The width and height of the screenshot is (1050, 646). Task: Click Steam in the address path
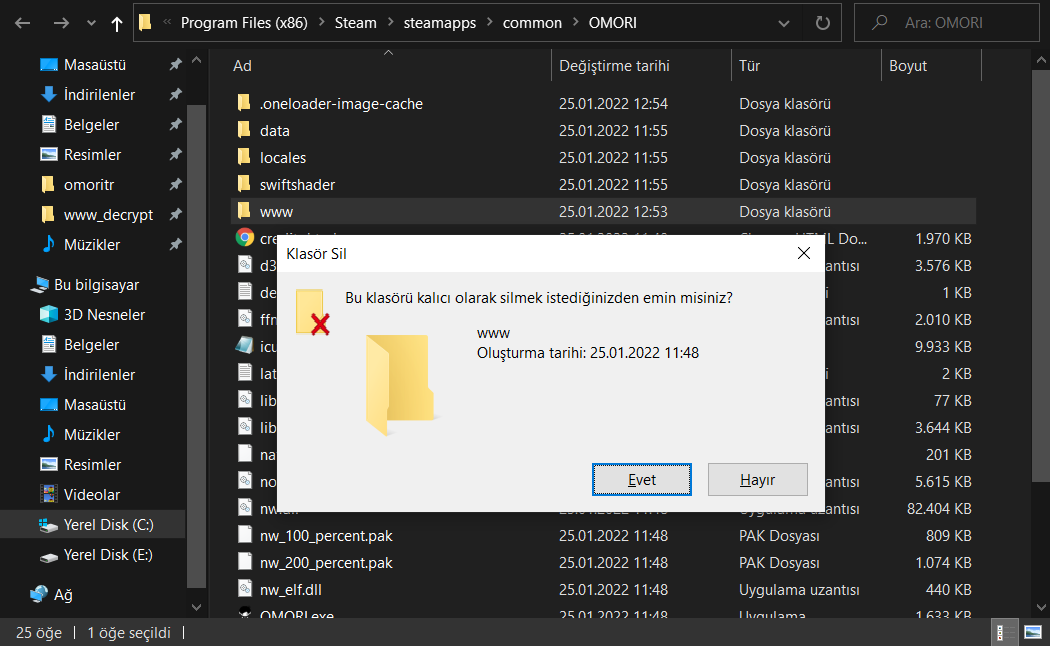coord(356,23)
